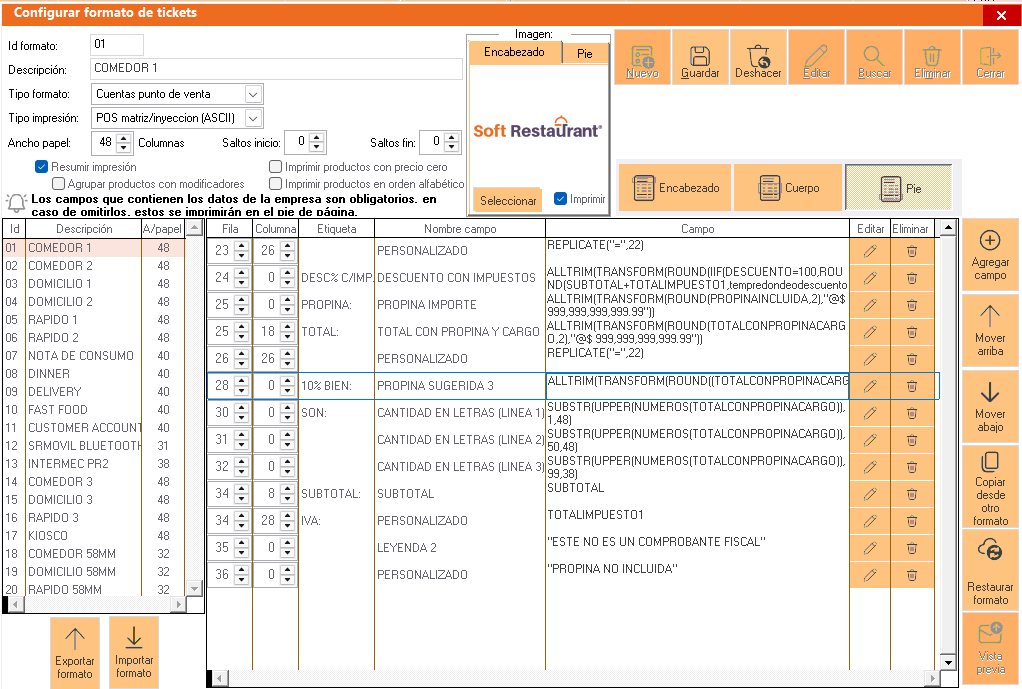This screenshot has height=689, width=1022.
Task: Close the Configurar formato de tickets window
Action: coord(1001,16)
